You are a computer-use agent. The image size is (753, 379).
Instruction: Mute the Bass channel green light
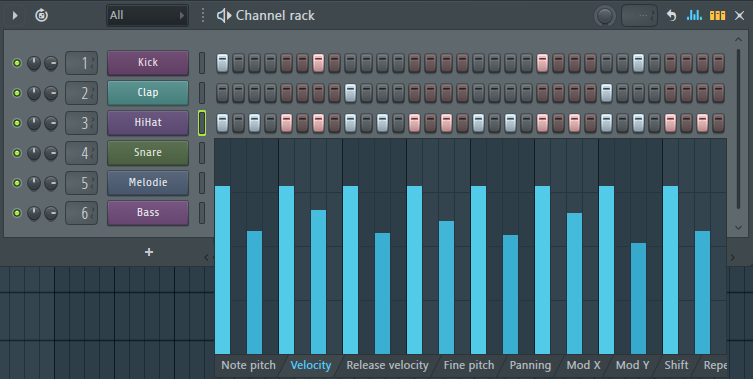[x=17, y=213]
